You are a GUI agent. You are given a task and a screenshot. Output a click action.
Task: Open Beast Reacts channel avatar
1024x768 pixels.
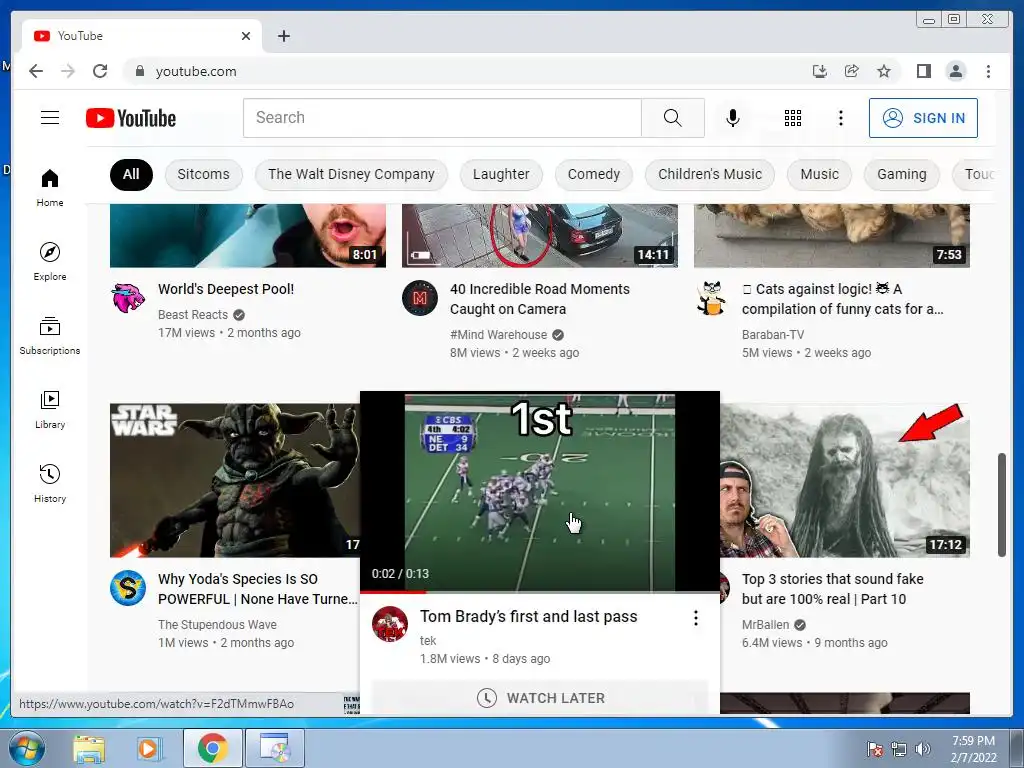(x=128, y=298)
